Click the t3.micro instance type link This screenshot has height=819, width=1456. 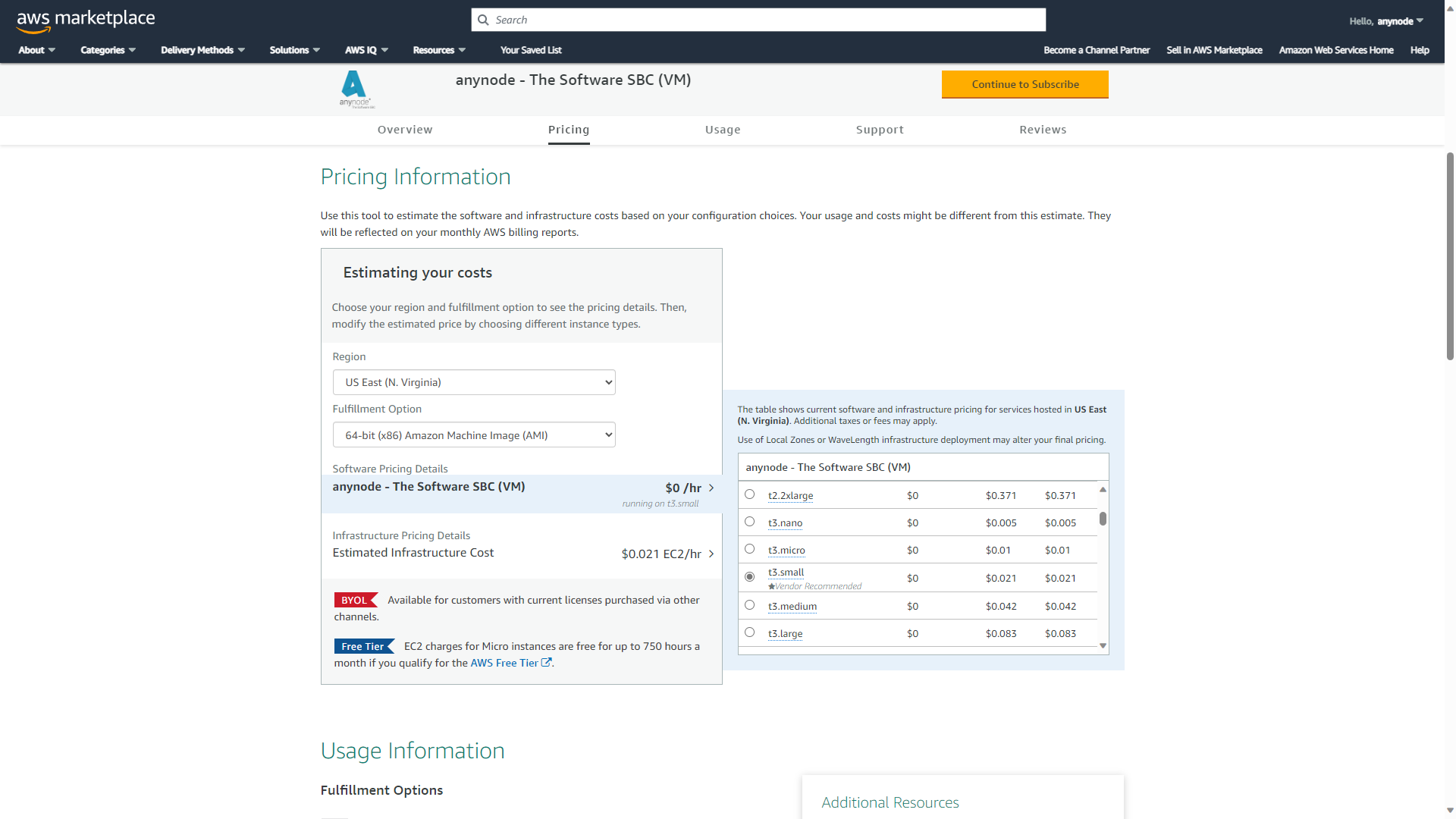click(786, 550)
